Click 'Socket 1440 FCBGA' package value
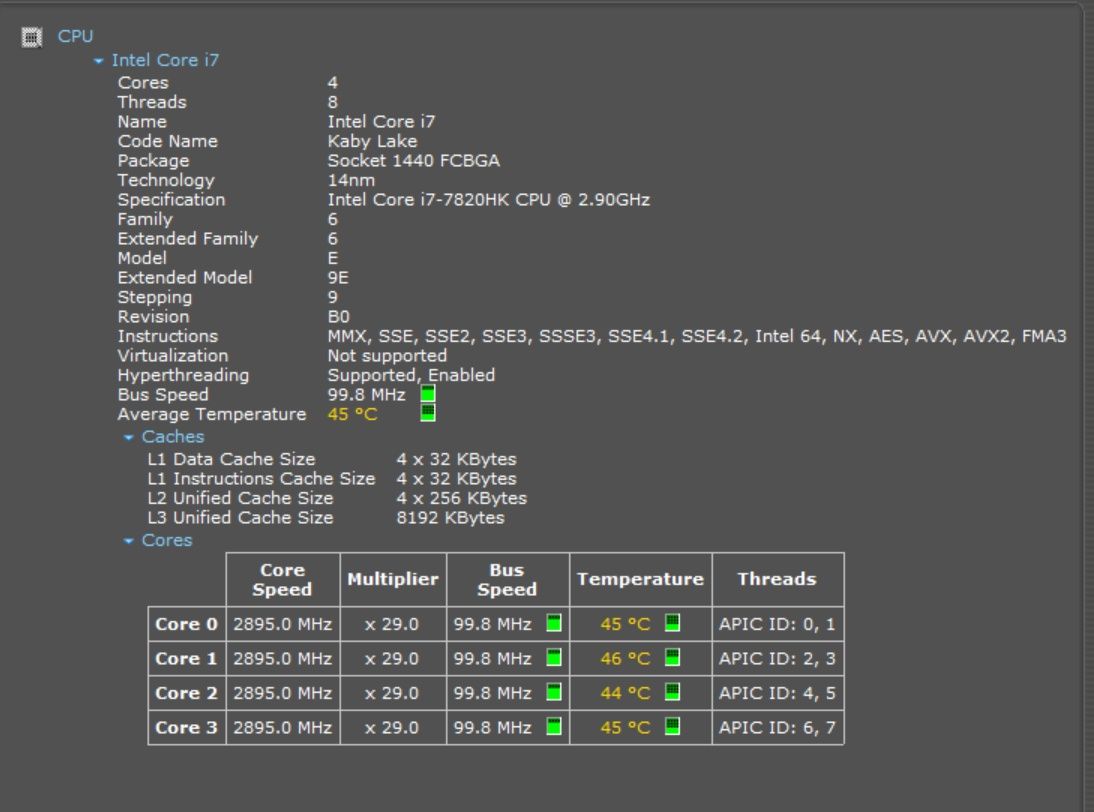 pyautogui.click(x=414, y=161)
